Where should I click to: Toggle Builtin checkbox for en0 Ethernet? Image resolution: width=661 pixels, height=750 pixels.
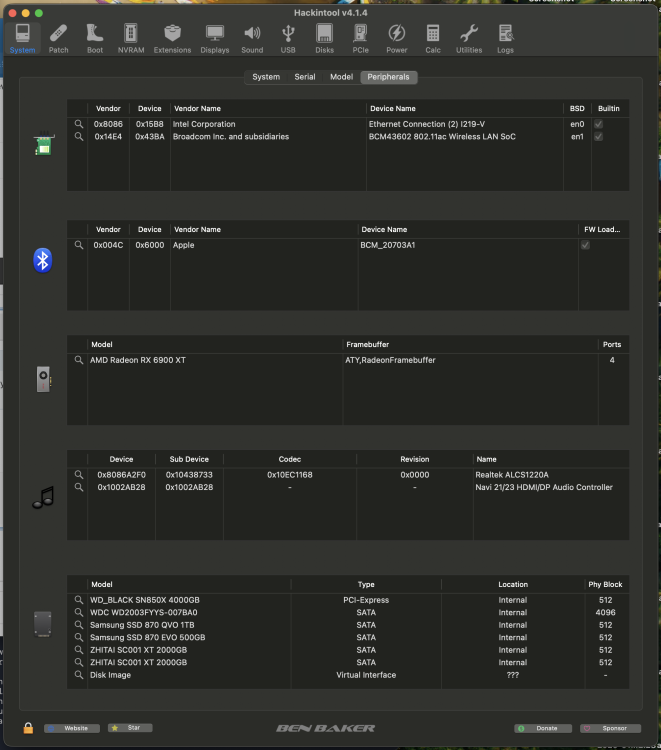pyautogui.click(x=598, y=124)
